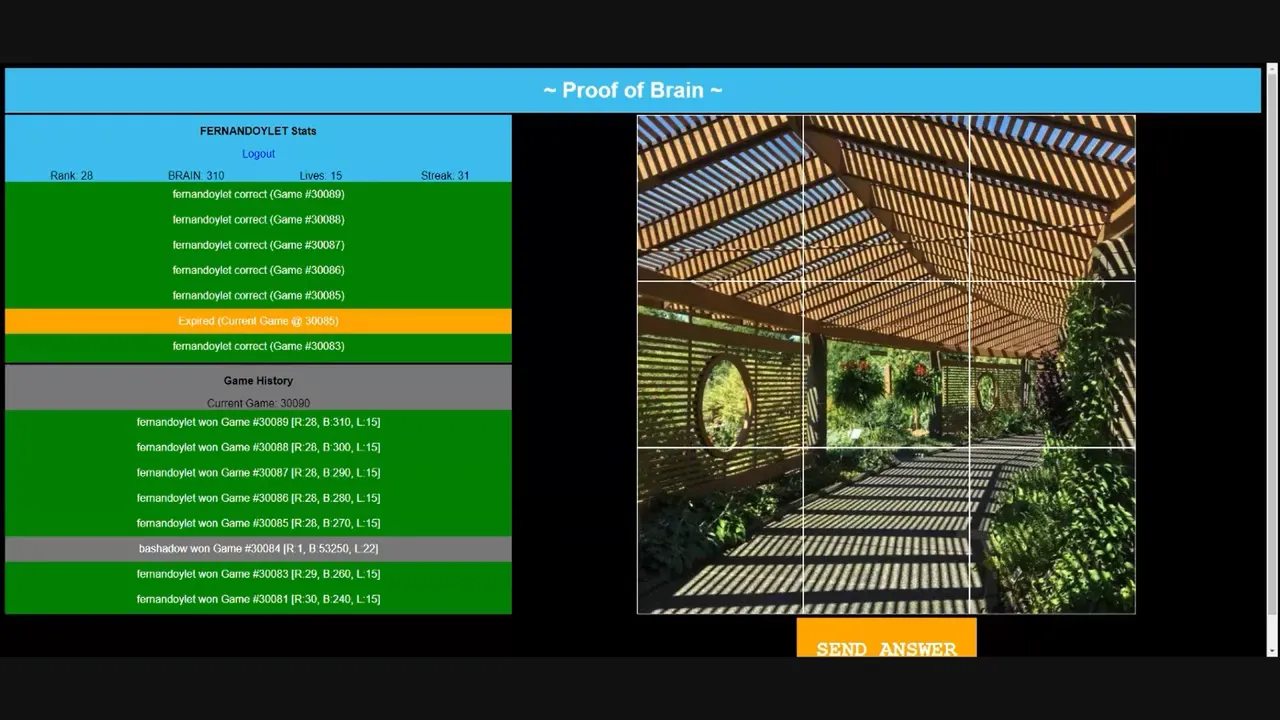
Task: Click 'fernandoylet won Game #30088' history row
Action: [x=258, y=448]
